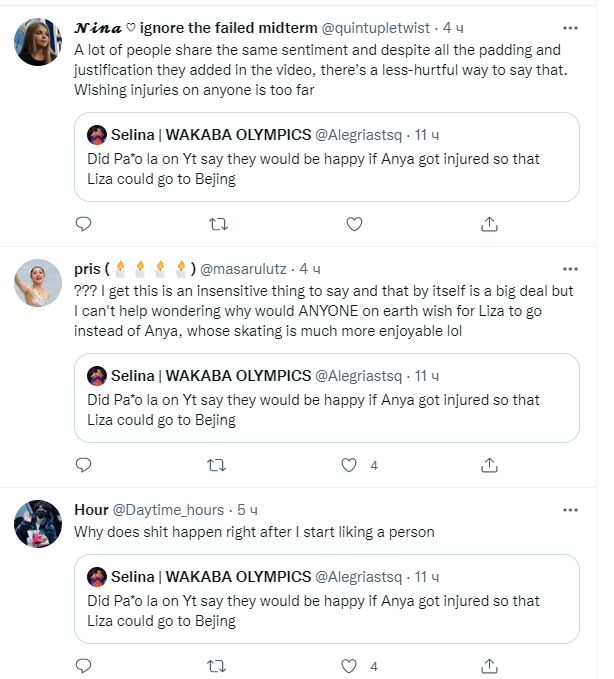Like pris's tweet with 4 likes
Screen dimensions: 614x679
(350, 465)
